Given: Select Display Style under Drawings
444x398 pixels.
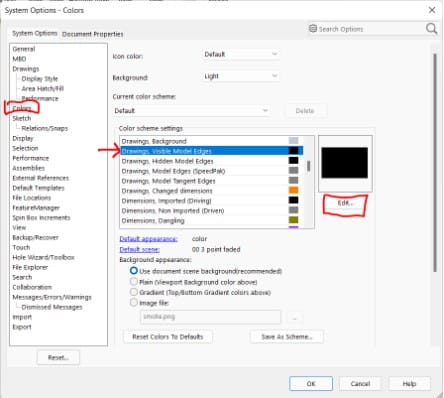Looking at the screenshot, I should [40, 79].
